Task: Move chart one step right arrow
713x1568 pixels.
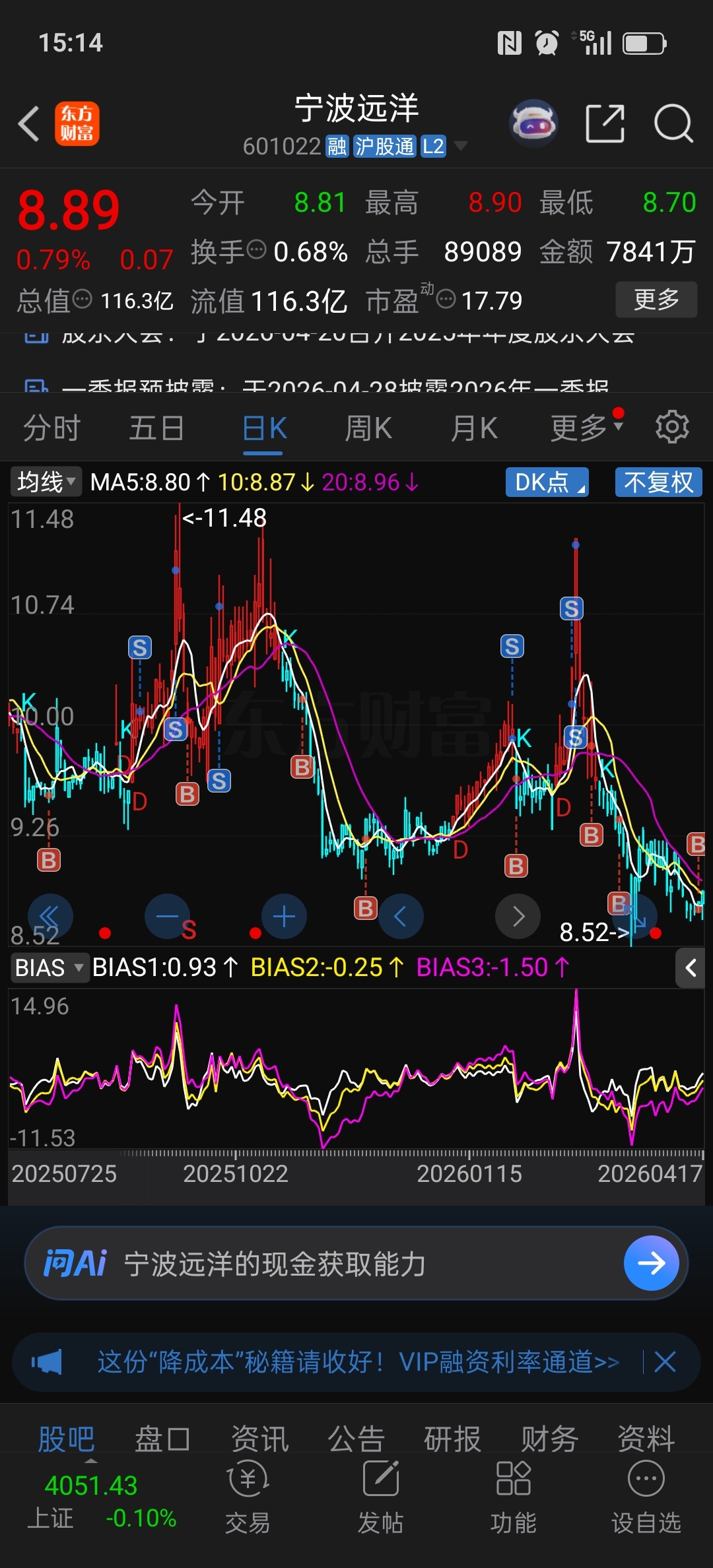Action: (518, 916)
